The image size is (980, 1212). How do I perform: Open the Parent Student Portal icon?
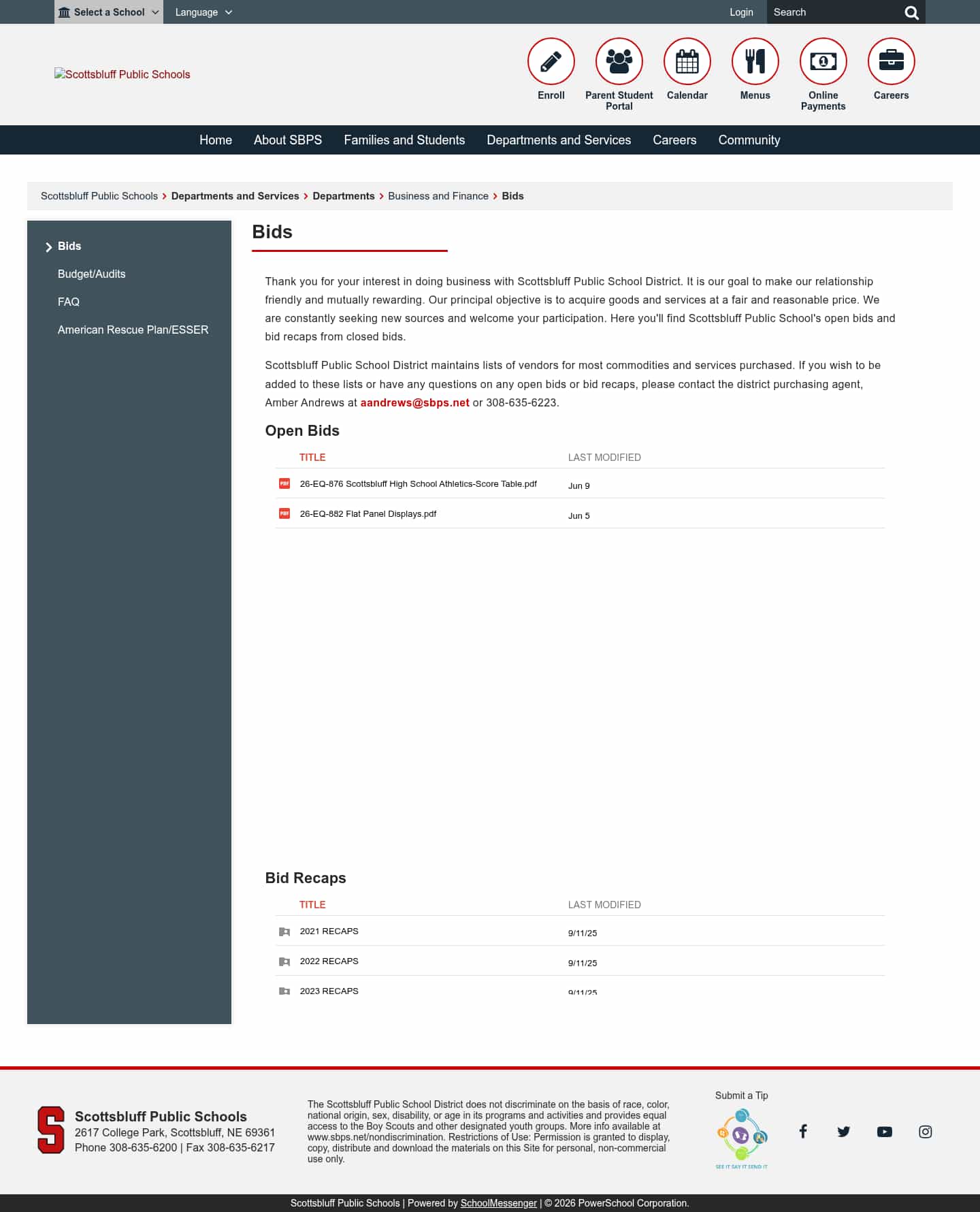pyautogui.click(x=619, y=61)
